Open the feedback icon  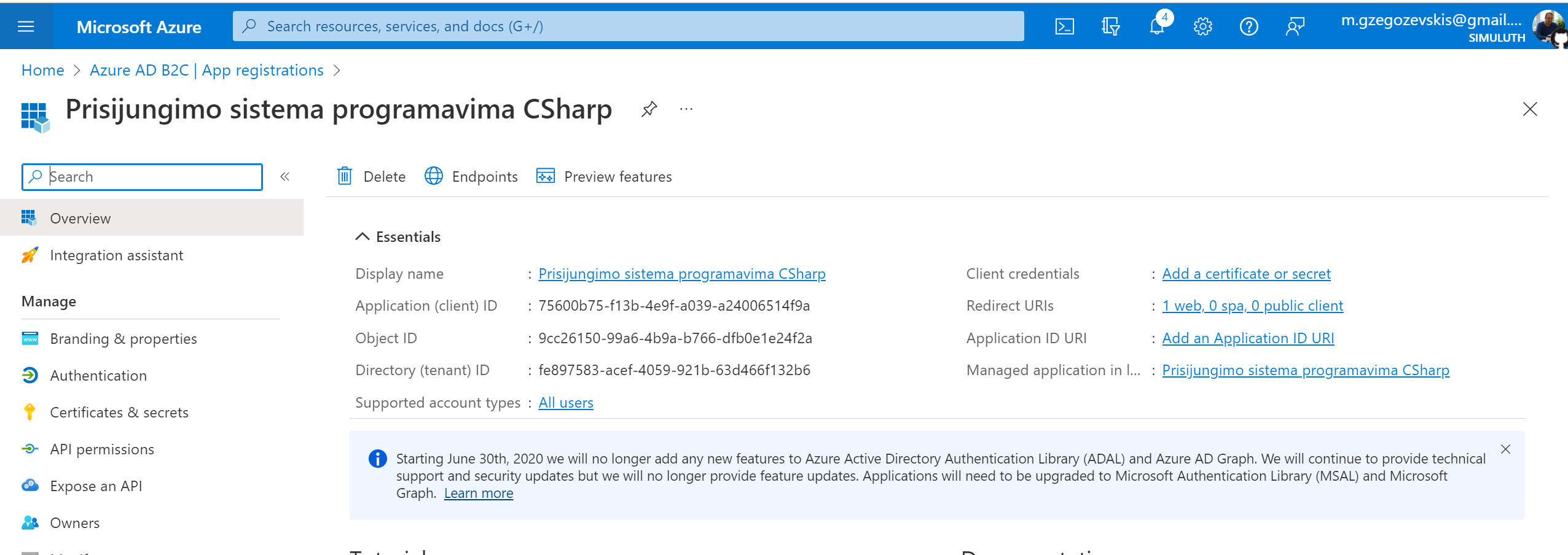(1296, 26)
